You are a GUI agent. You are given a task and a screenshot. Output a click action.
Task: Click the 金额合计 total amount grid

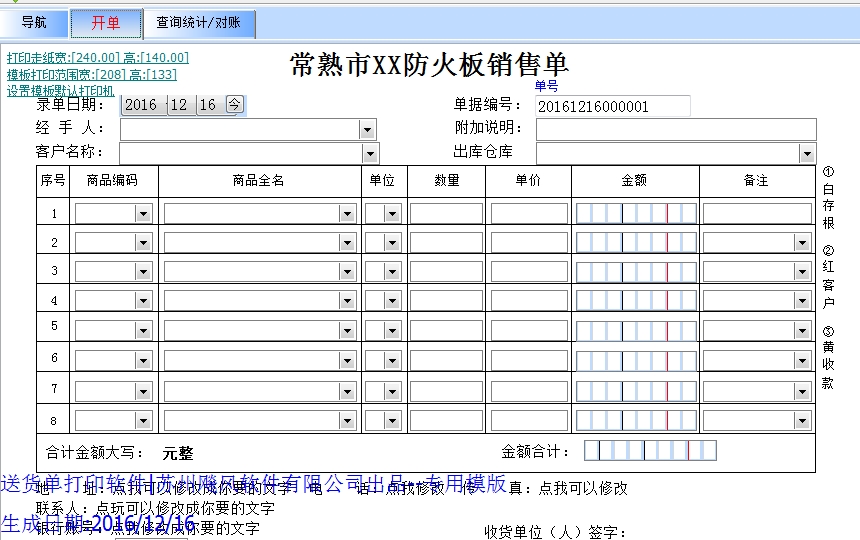coord(650,451)
